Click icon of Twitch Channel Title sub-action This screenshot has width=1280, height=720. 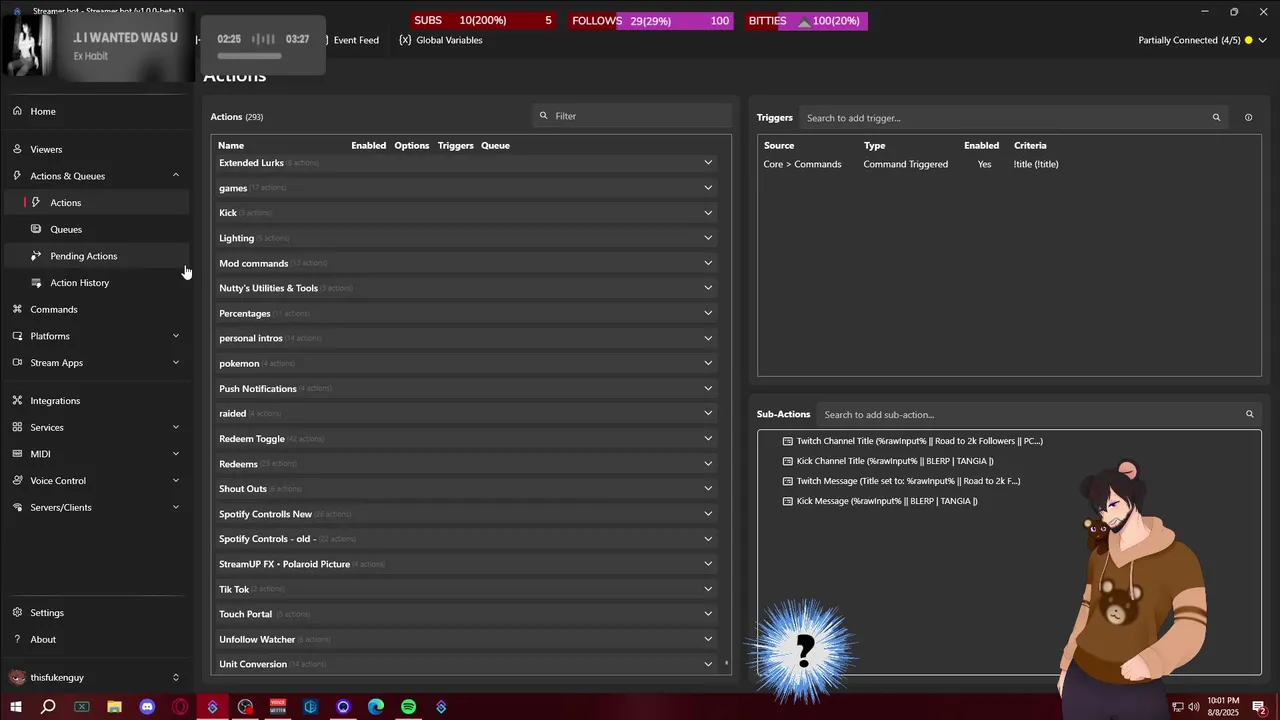click(x=788, y=441)
